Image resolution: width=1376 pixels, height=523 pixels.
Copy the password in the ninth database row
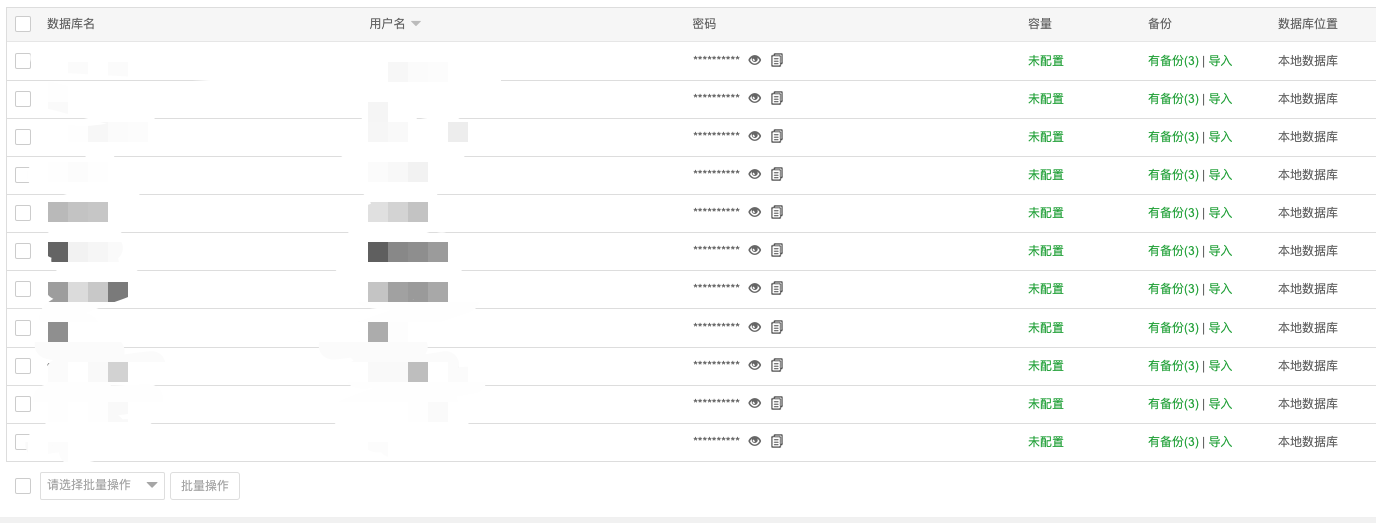pyautogui.click(x=777, y=365)
